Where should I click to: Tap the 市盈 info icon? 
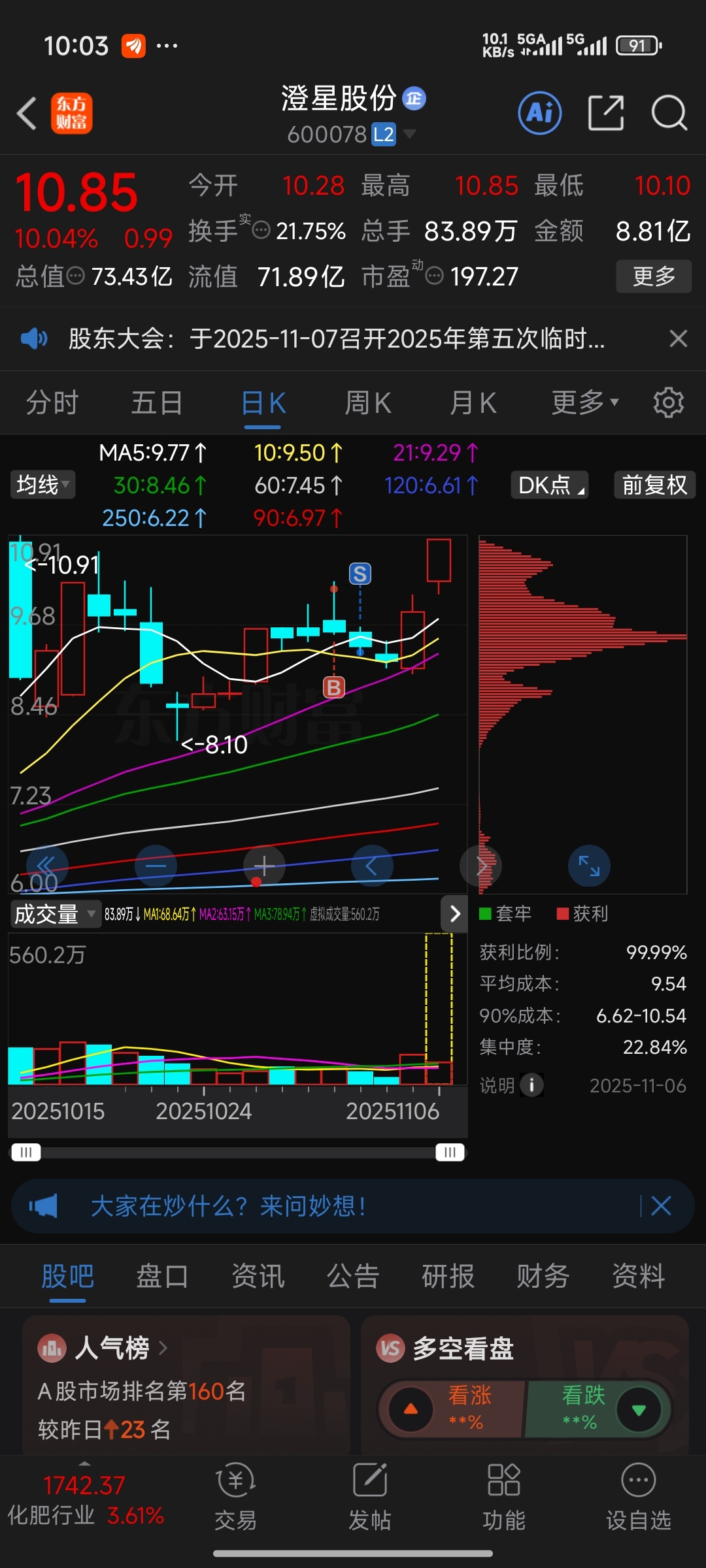click(x=434, y=276)
